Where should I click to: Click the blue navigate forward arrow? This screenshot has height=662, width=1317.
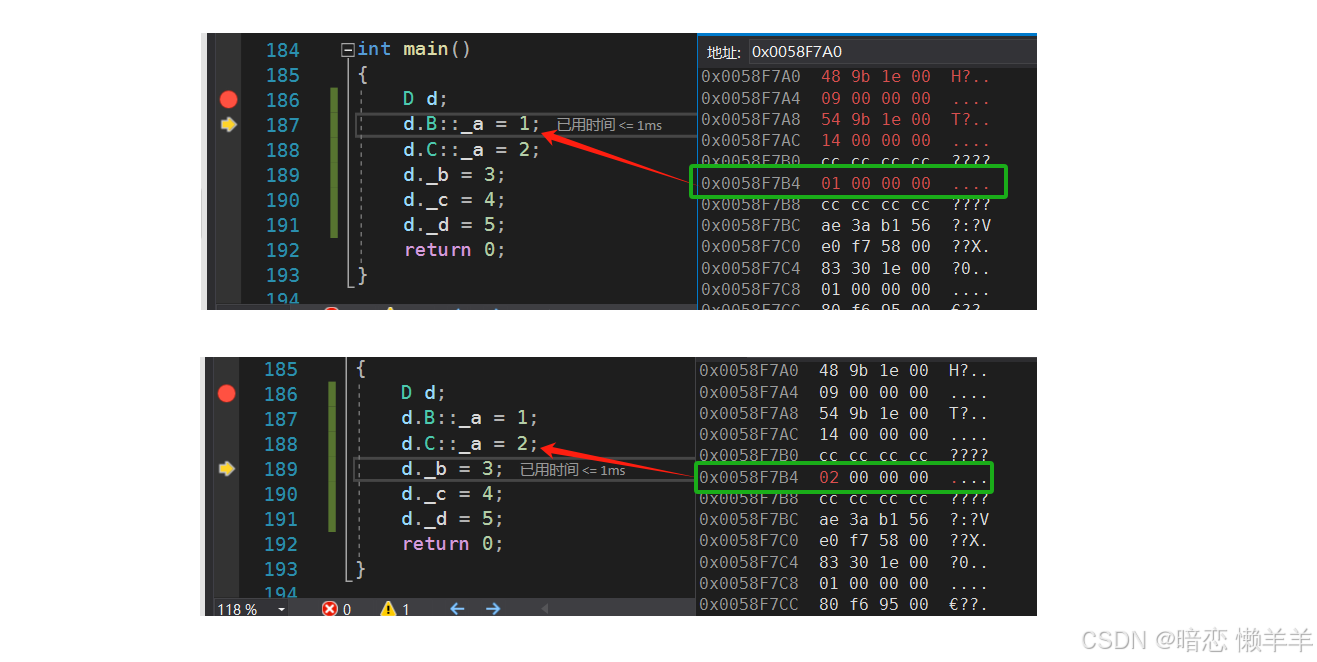coord(493,609)
